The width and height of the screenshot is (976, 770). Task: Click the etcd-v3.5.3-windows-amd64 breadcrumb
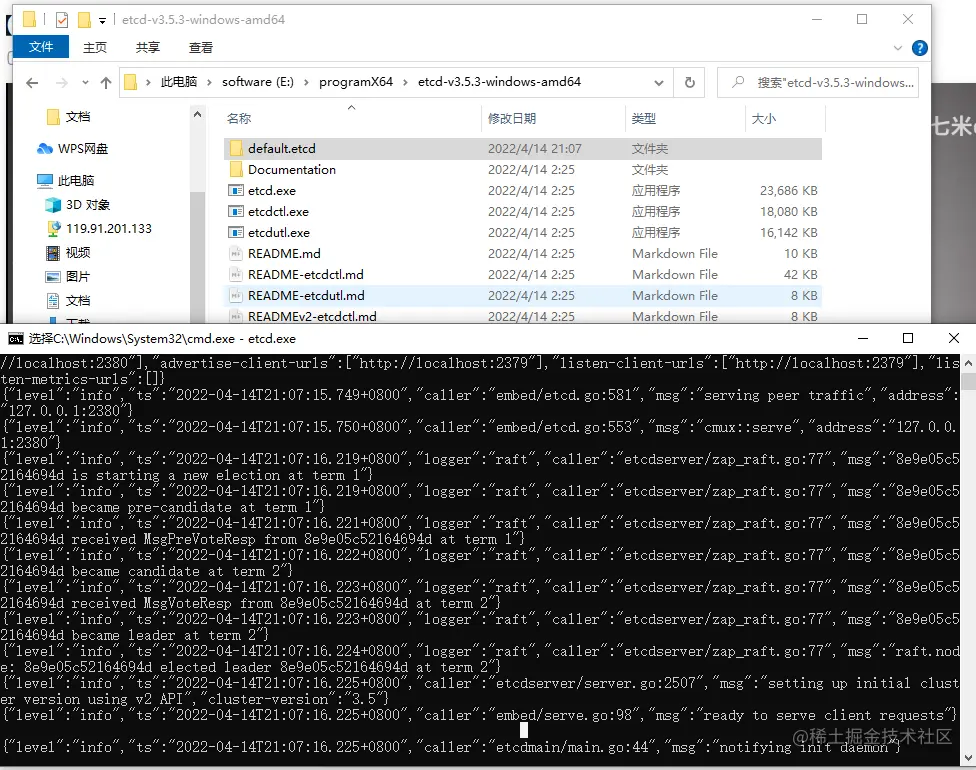499,82
